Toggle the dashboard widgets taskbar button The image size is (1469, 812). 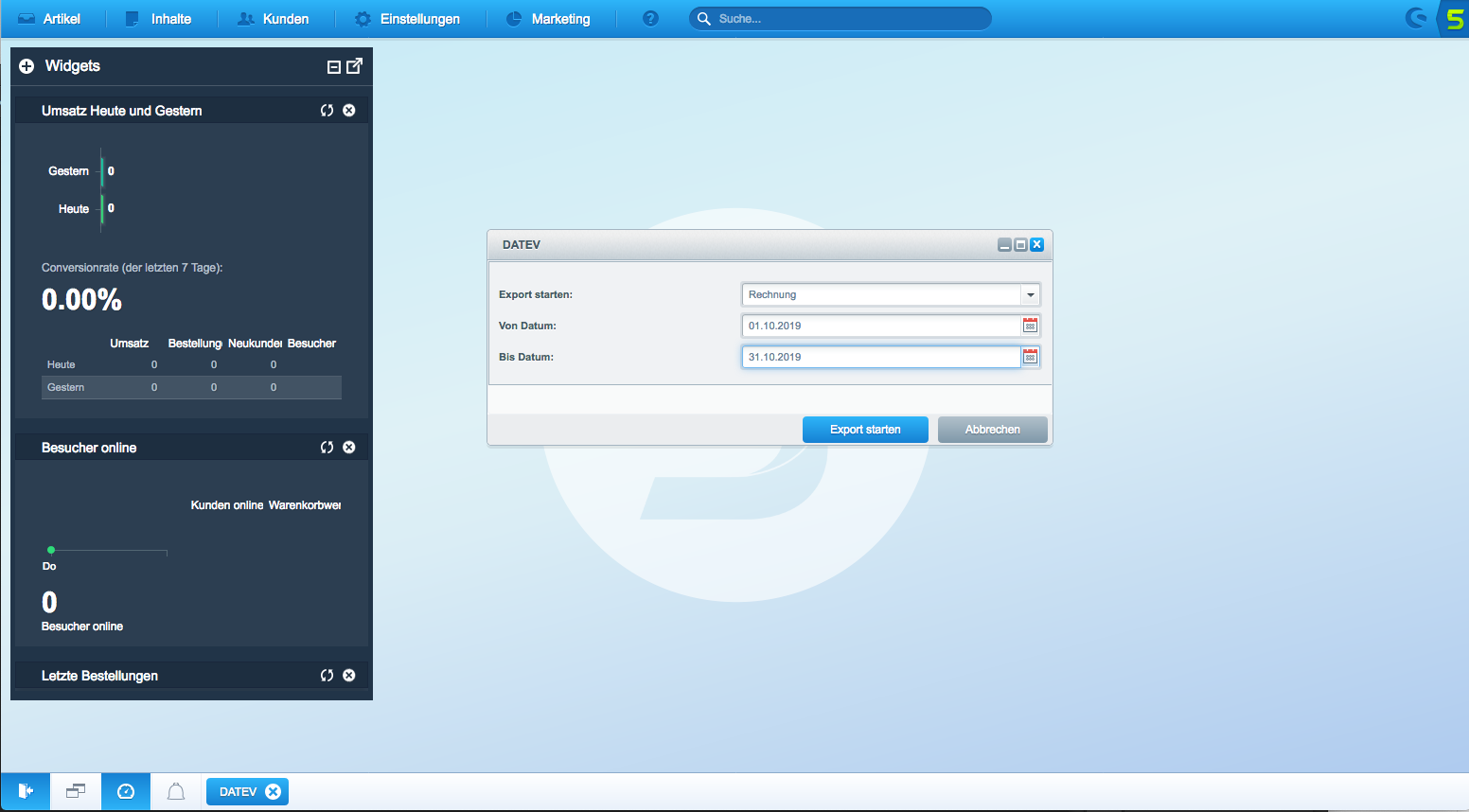[126, 792]
